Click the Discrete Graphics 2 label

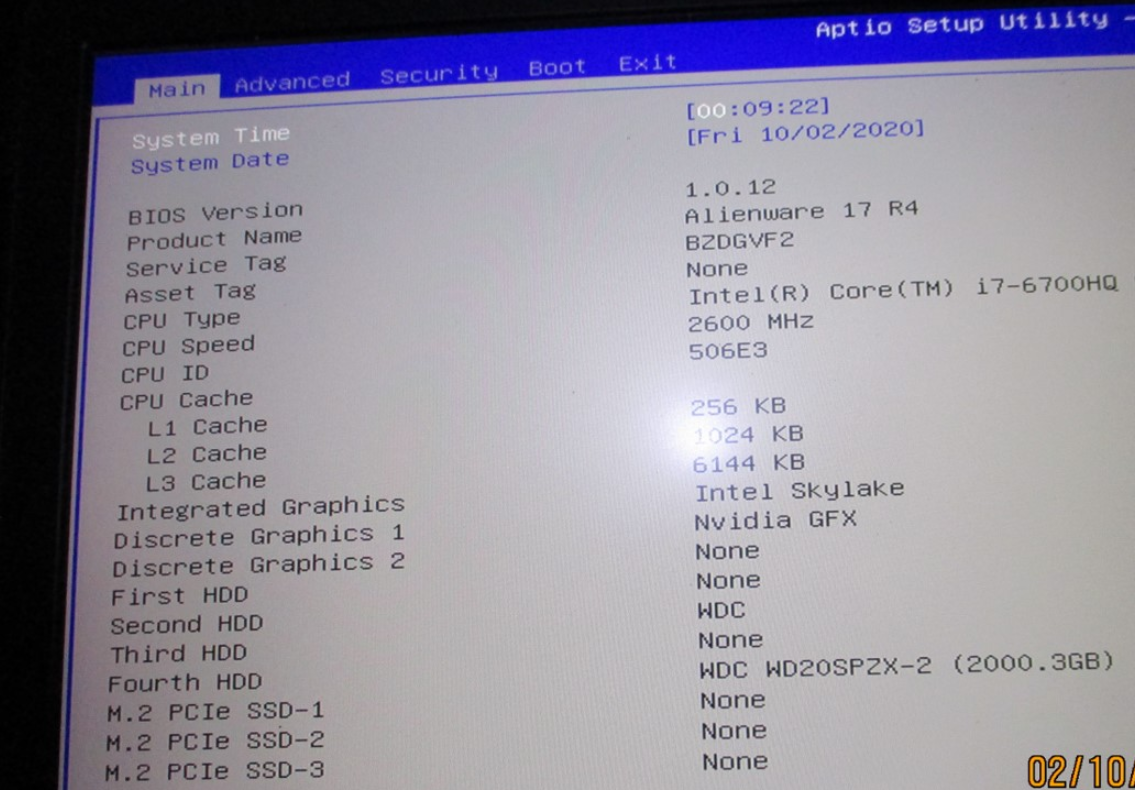coord(258,566)
